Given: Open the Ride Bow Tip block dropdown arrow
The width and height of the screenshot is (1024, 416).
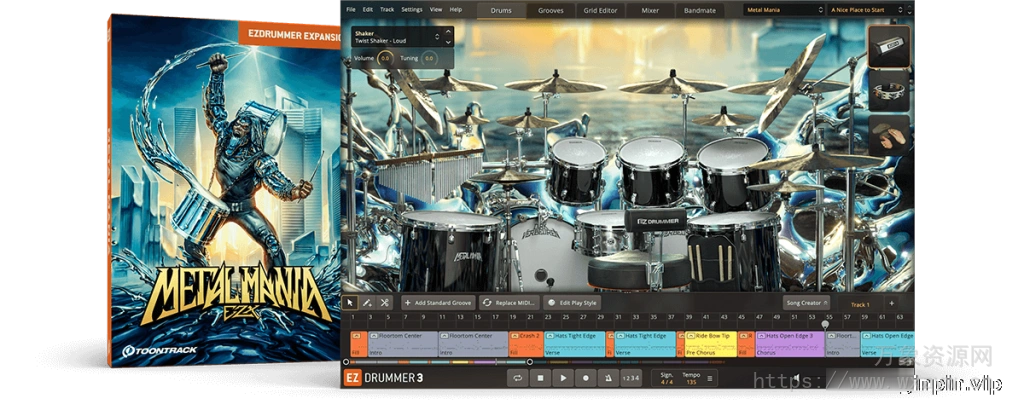Looking at the screenshot, I should (690, 335).
